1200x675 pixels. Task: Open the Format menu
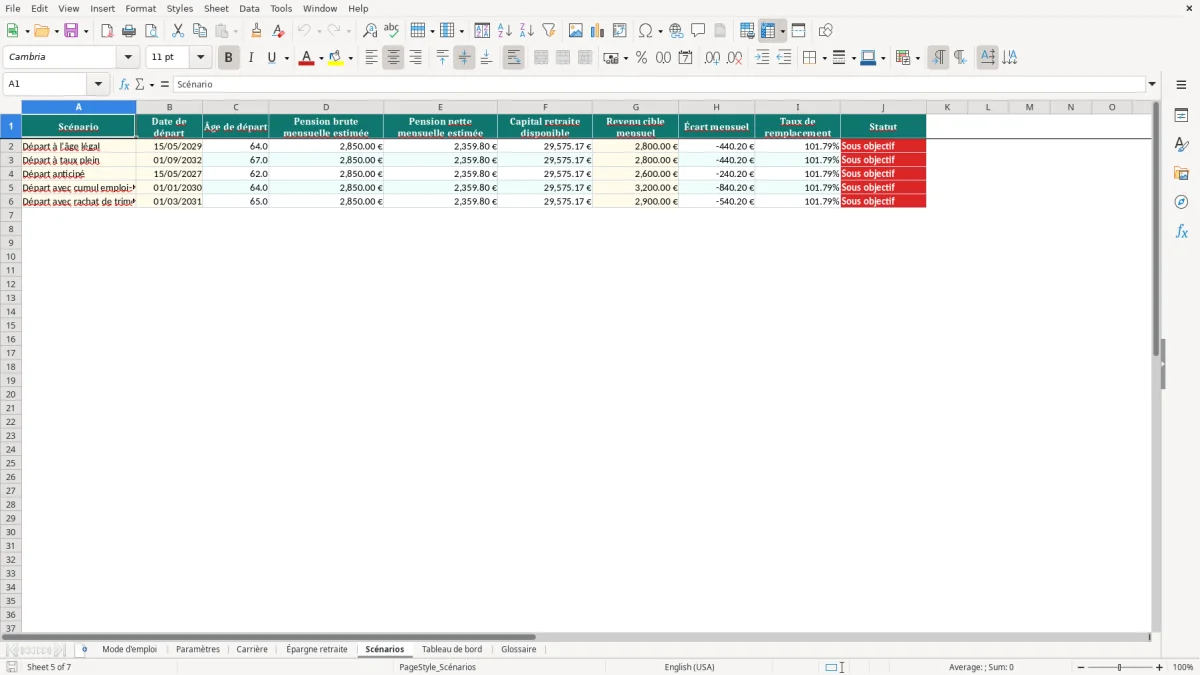pyautogui.click(x=141, y=8)
